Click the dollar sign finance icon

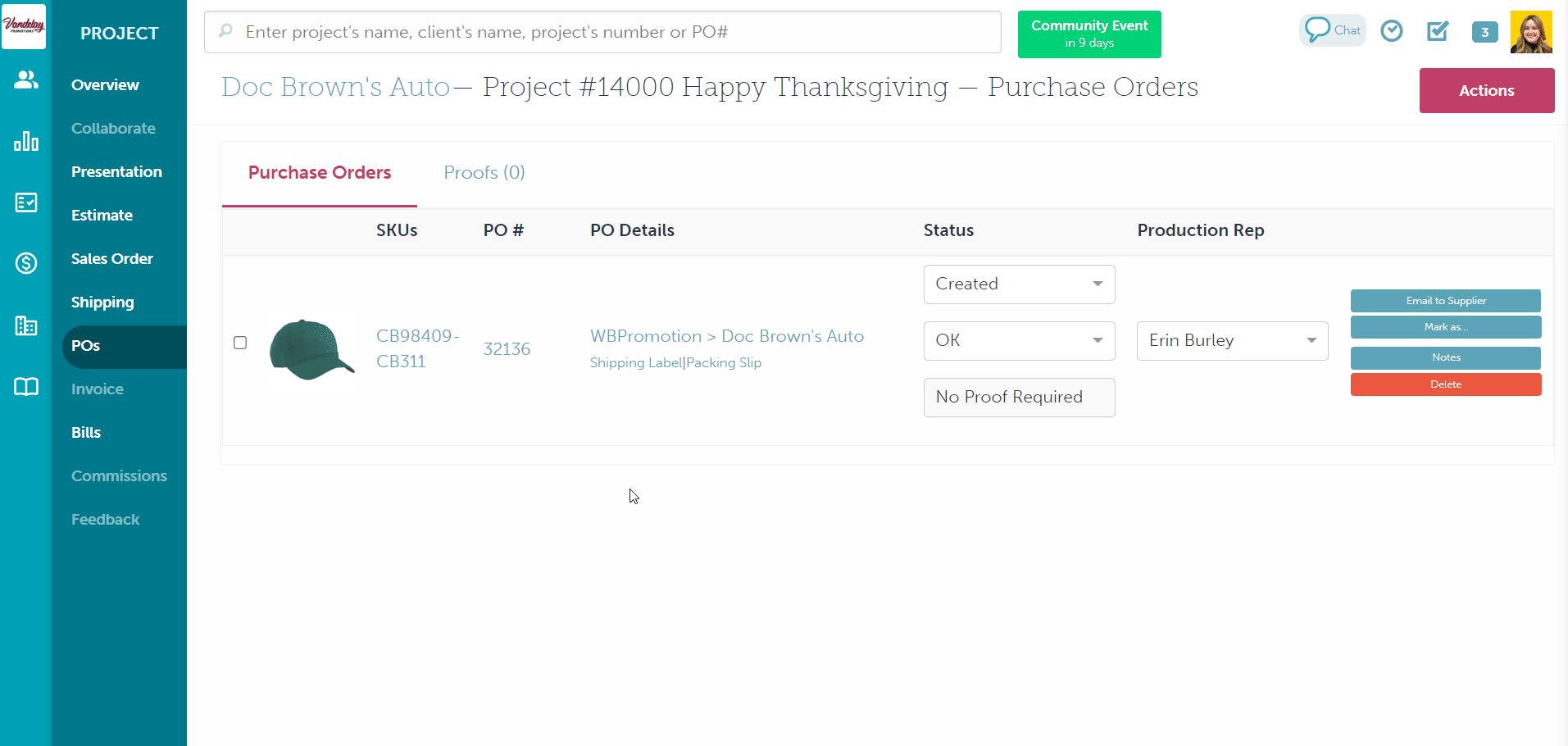[26, 263]
